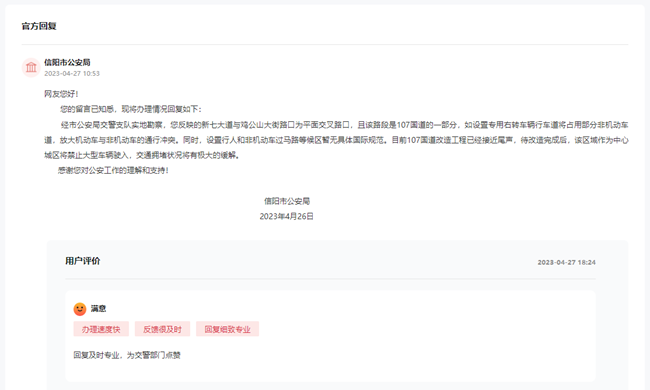Click the line 您的留言已知悉
The height and width of the screenshot is (390, 650).
[131, 109]
